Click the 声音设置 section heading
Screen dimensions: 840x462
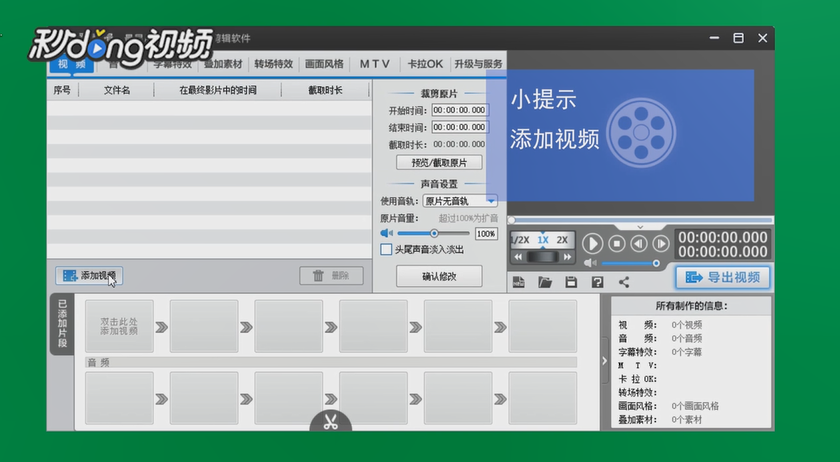pos(439,184)
